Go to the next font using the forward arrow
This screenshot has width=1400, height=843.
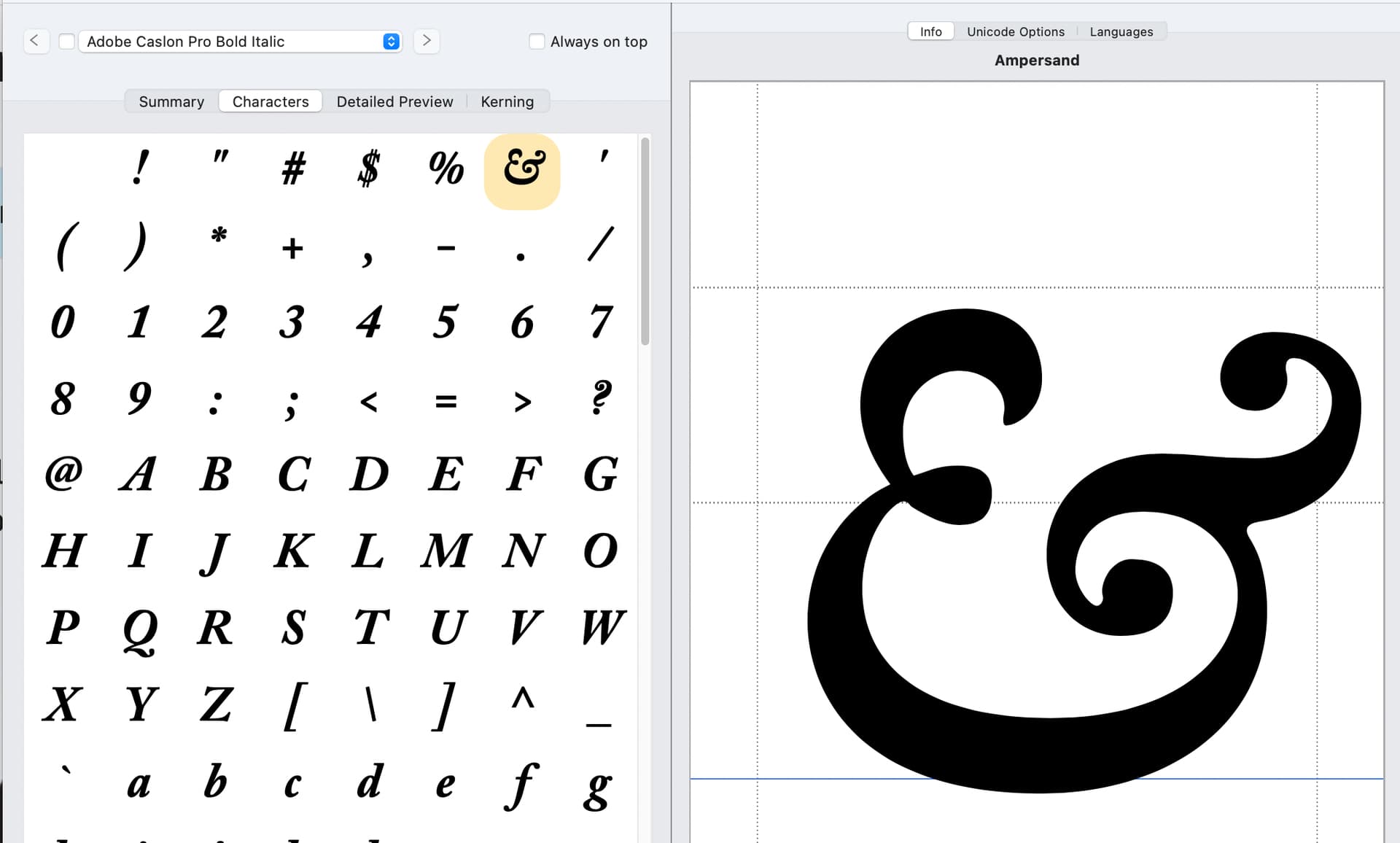tap(427, 41)
